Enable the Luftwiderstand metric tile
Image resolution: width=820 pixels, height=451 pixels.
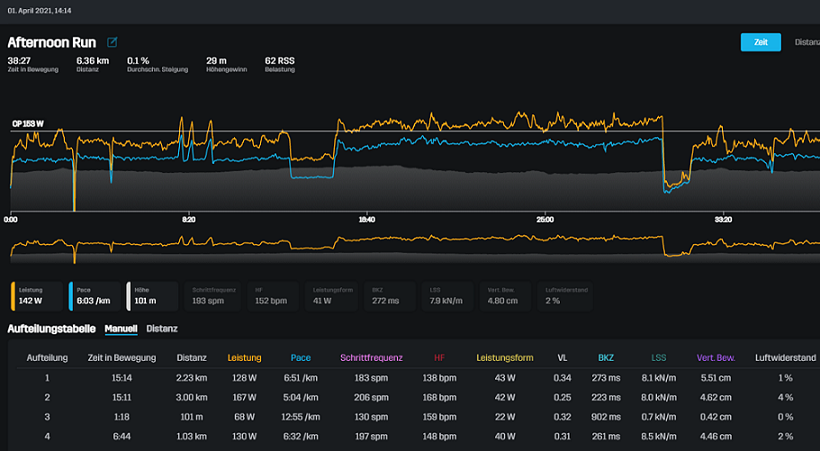566,295
